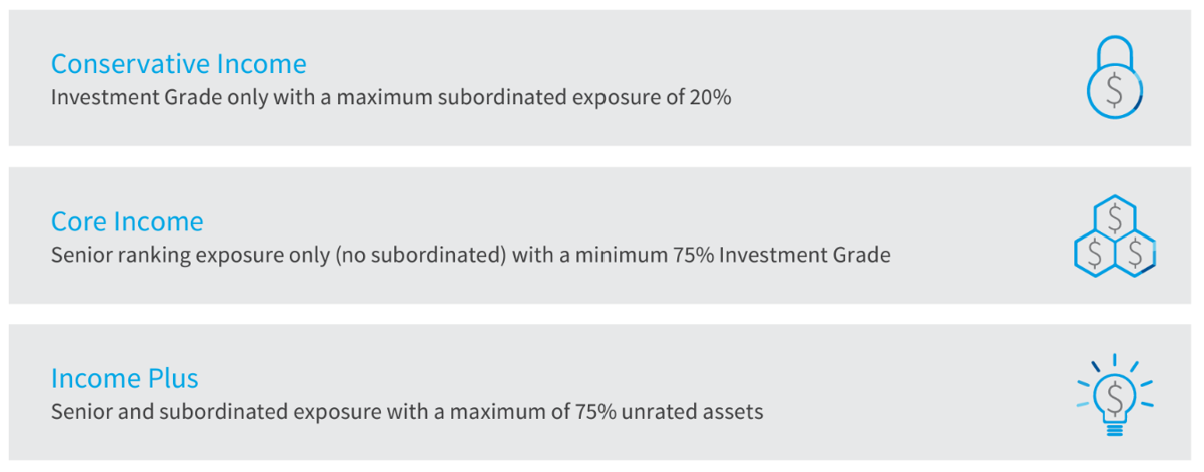The height and width of the screenshot is (472, 1204).
Task: Open the Conservative Income heading
Action: point(178,64)
